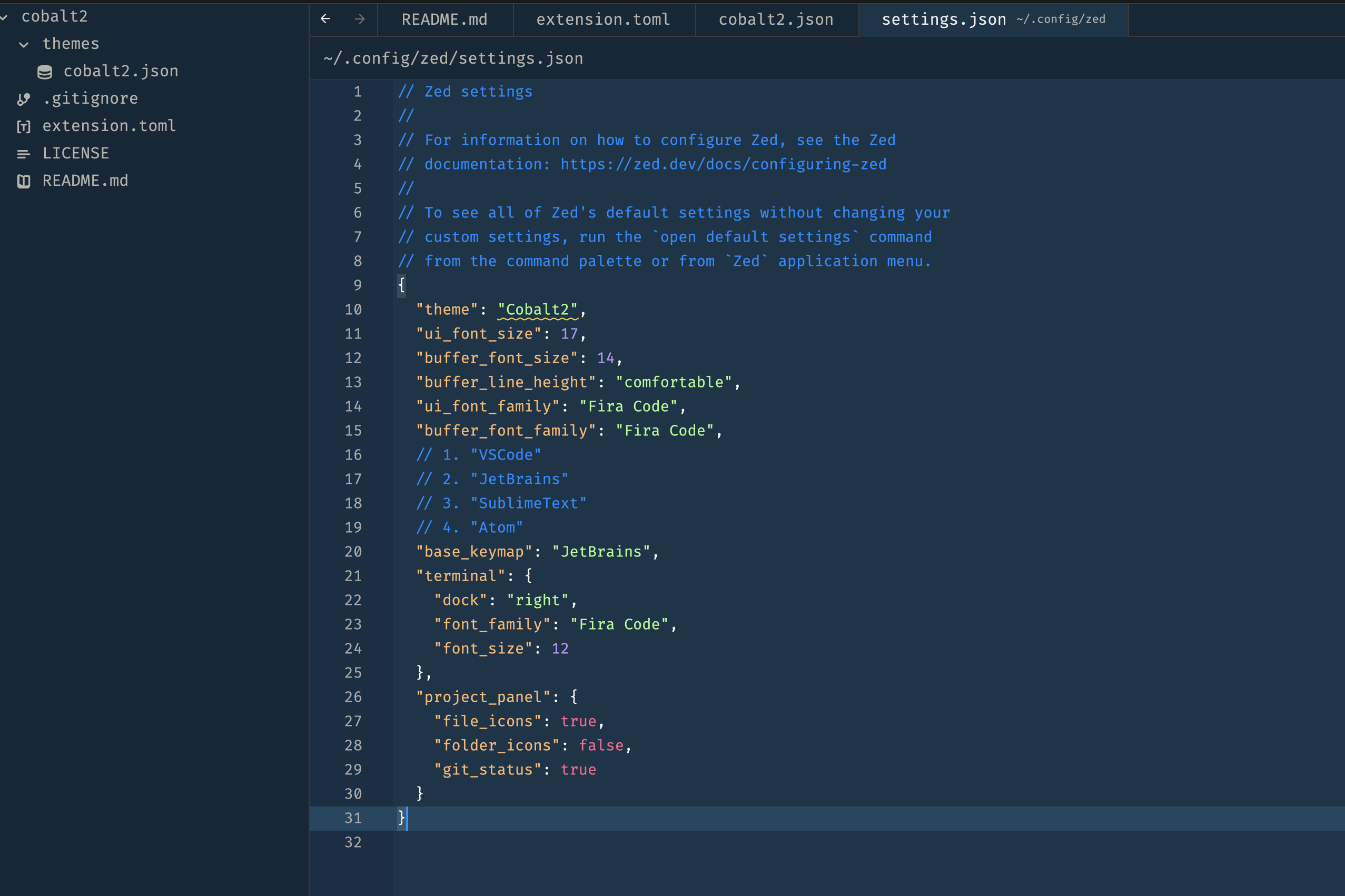The width and height of the screenshot is (1345, 896).
Task: Click the database icon beside cobalt2.json
Action: (x=45, y=72)
